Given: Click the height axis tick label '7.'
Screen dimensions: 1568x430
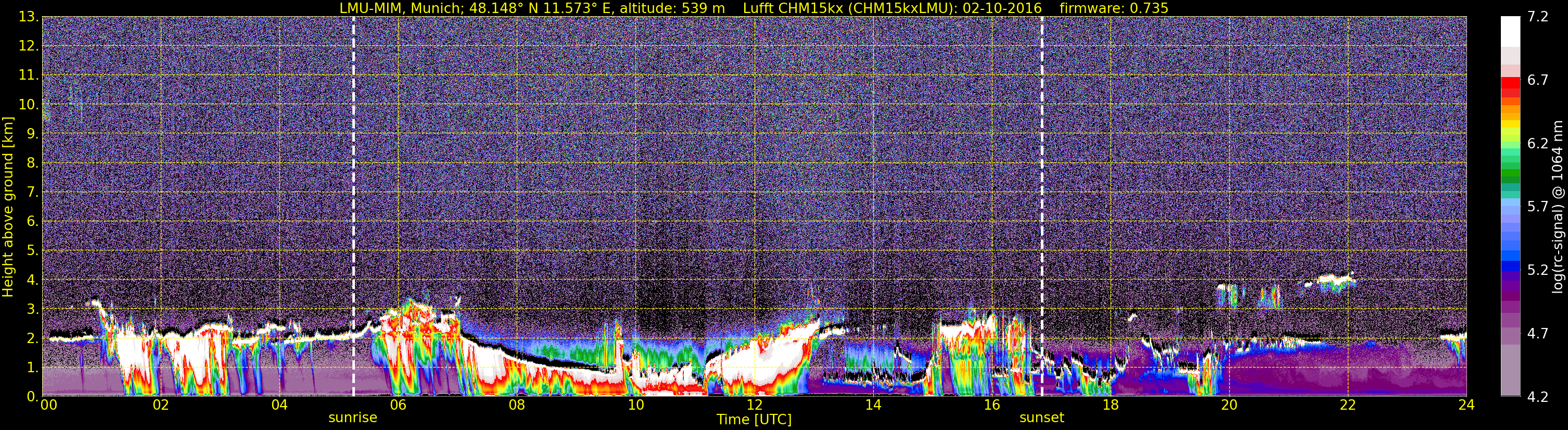Looking at the screenshot, I should [x=32, y=193].
